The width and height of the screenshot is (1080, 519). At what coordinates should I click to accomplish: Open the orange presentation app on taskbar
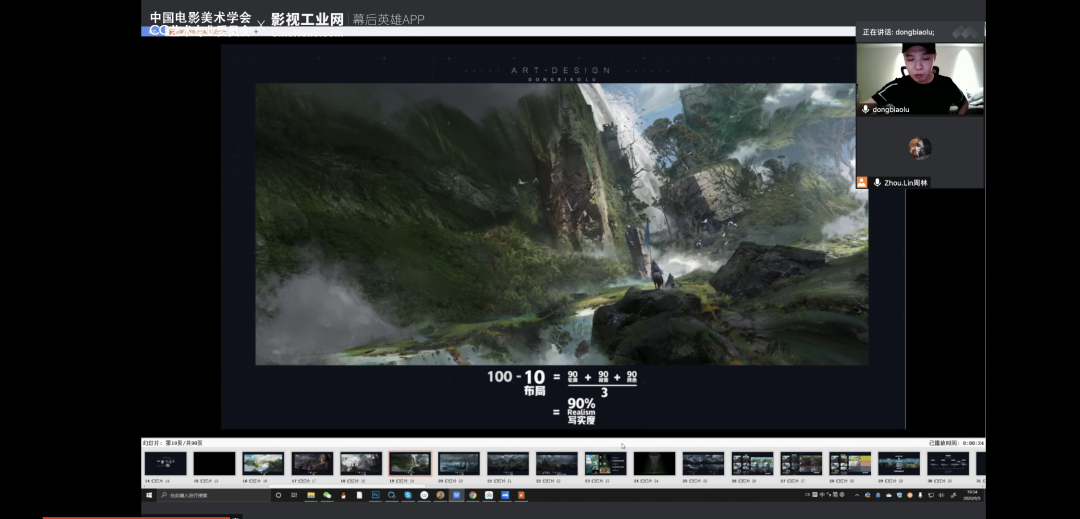click(x=521, y=495)
